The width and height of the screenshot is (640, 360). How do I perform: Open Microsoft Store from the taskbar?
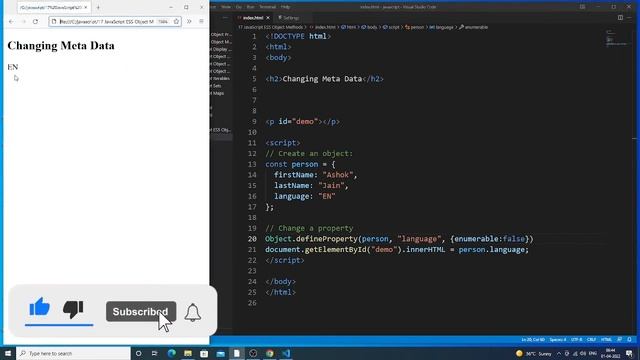(204, 353)
